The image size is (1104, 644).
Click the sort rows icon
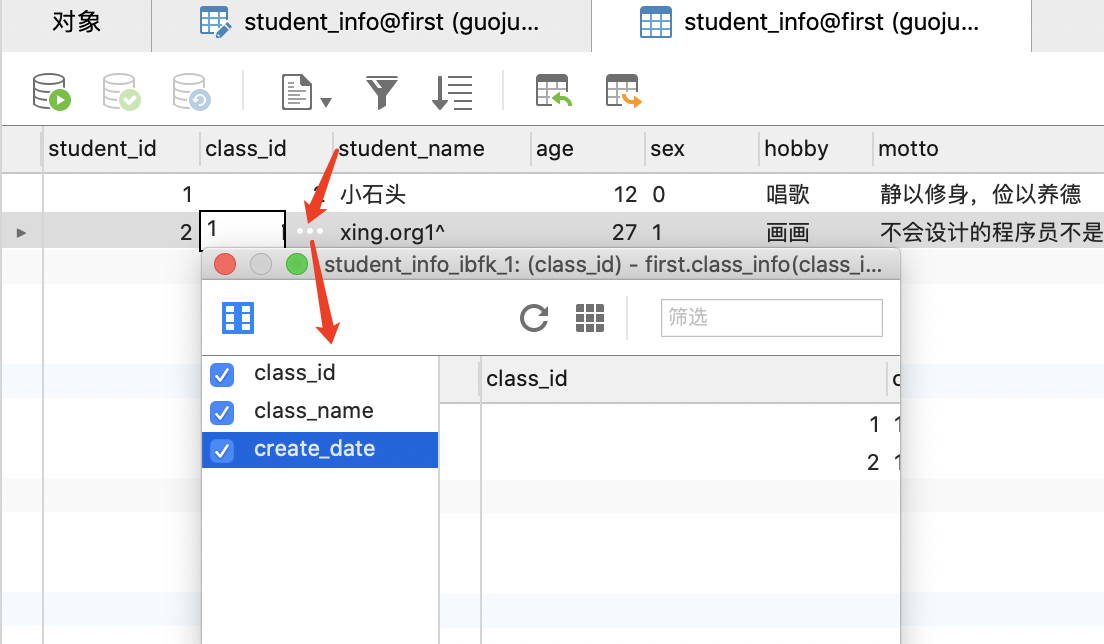[x=452, y=93]
